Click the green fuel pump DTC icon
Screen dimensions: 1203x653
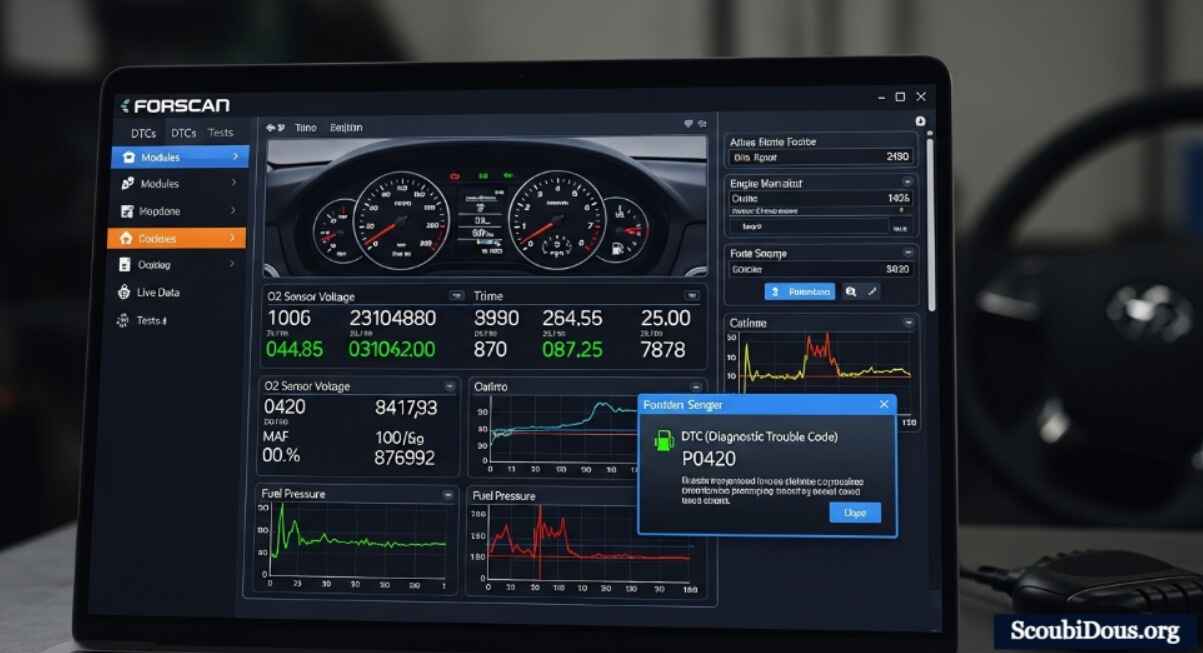(x=663, y=442)
